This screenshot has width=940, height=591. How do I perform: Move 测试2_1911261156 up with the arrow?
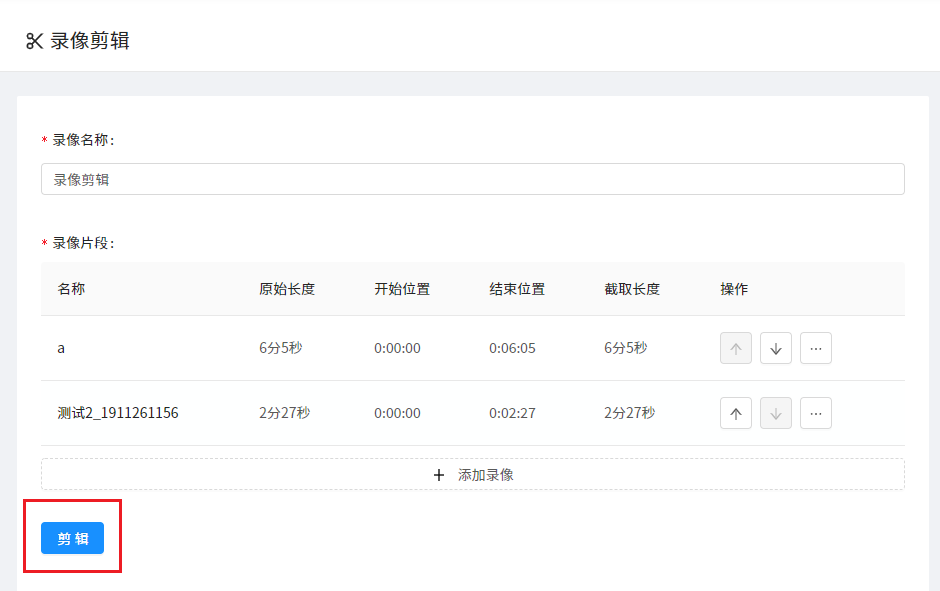click(736, 413)
